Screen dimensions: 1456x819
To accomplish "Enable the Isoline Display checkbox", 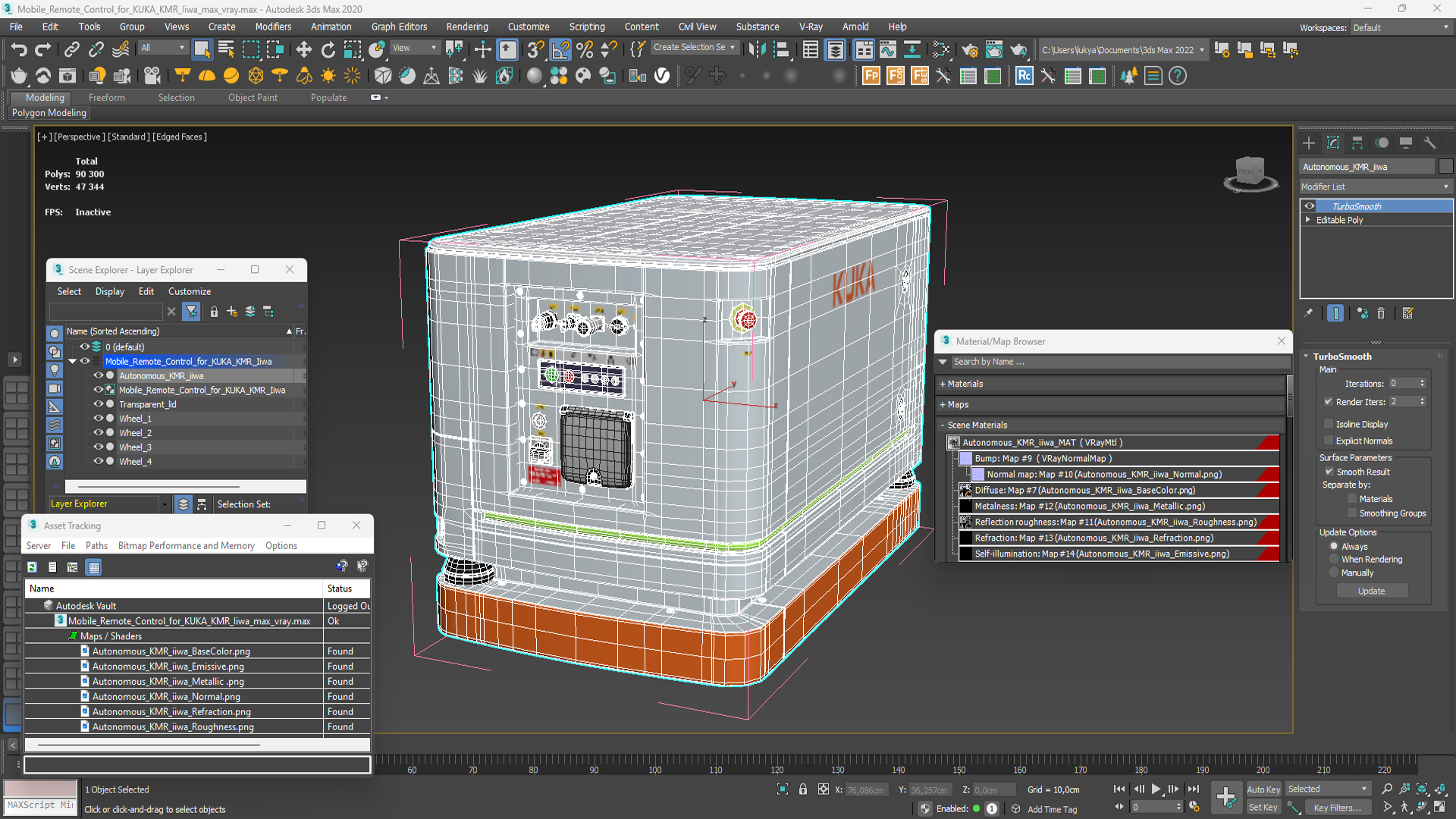I will click(1329, 424).
